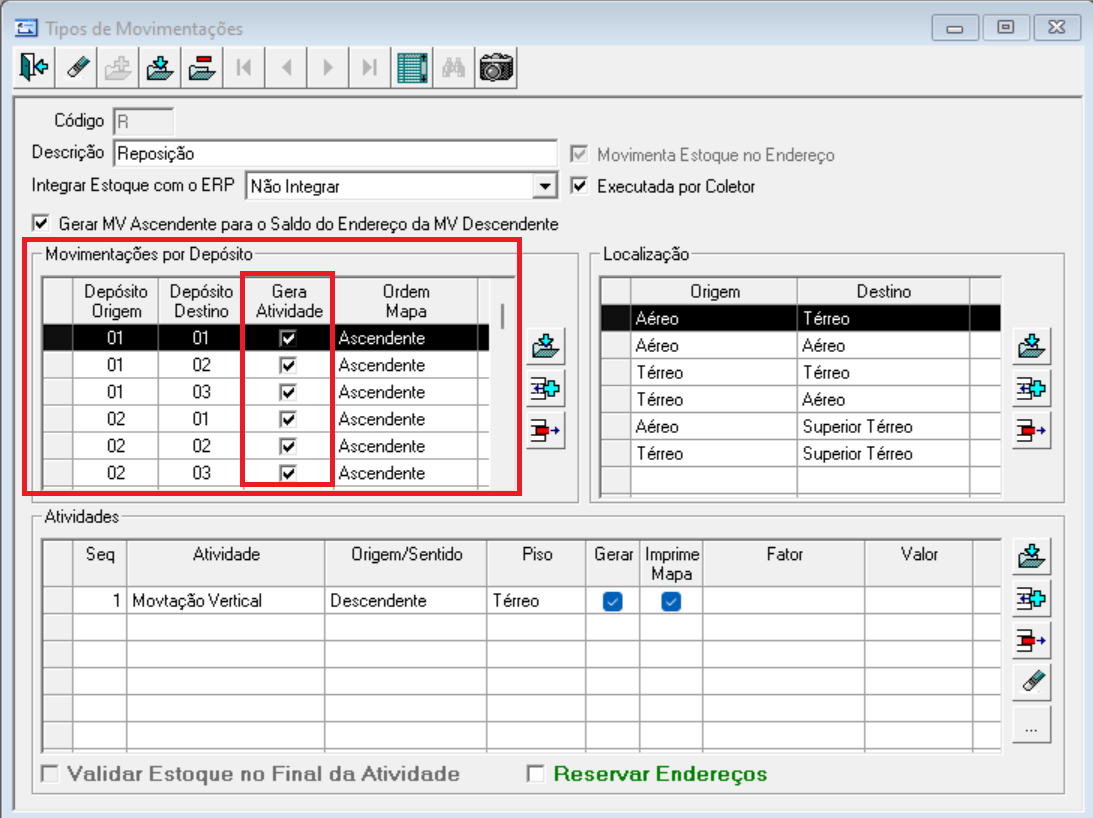
Task: Click ellipsis button in Atividades panel
Action: point(1032,725)
